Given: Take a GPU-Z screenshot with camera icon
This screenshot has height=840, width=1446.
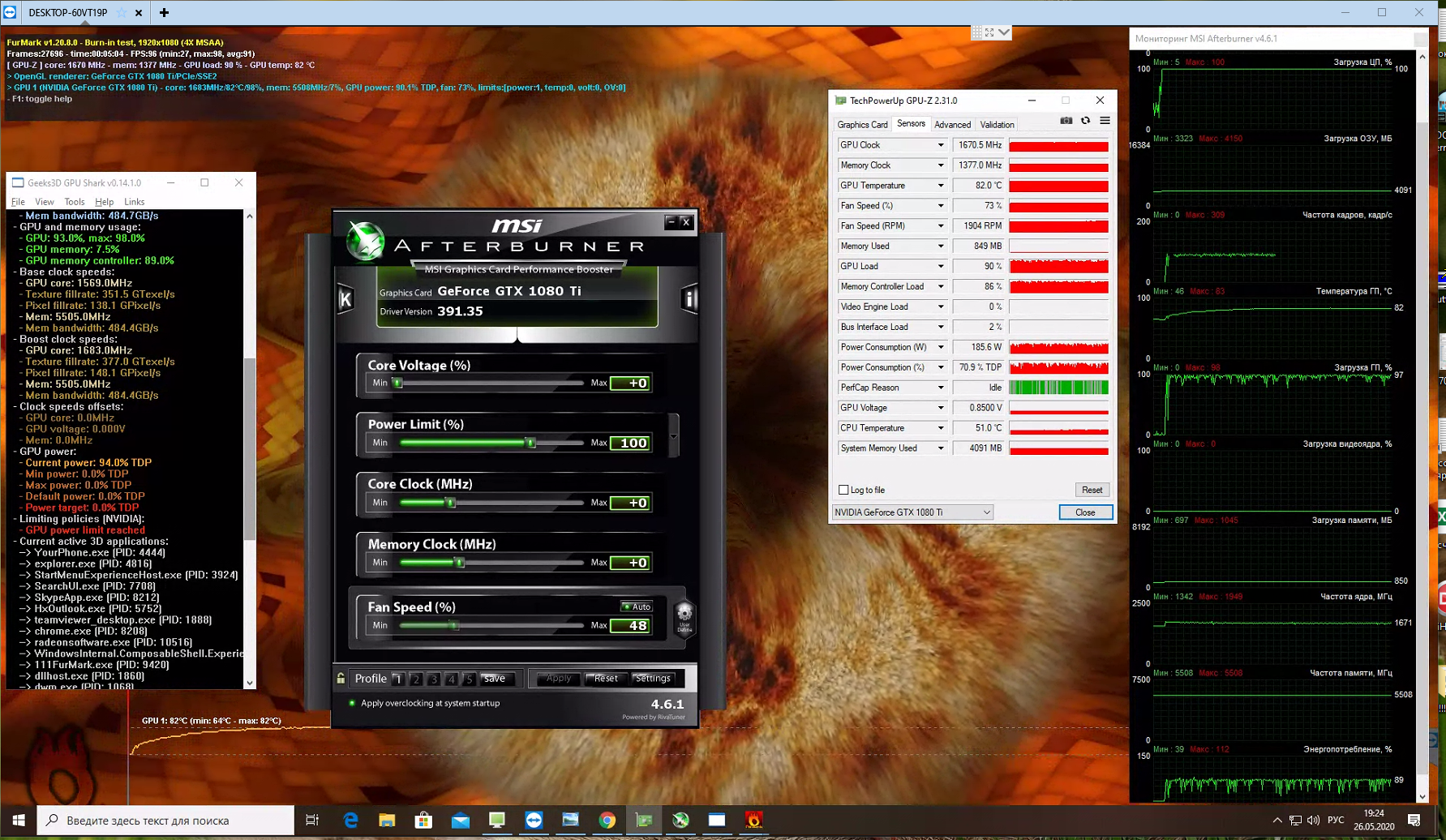Looking at the screenshot, I should (1066, 121).
